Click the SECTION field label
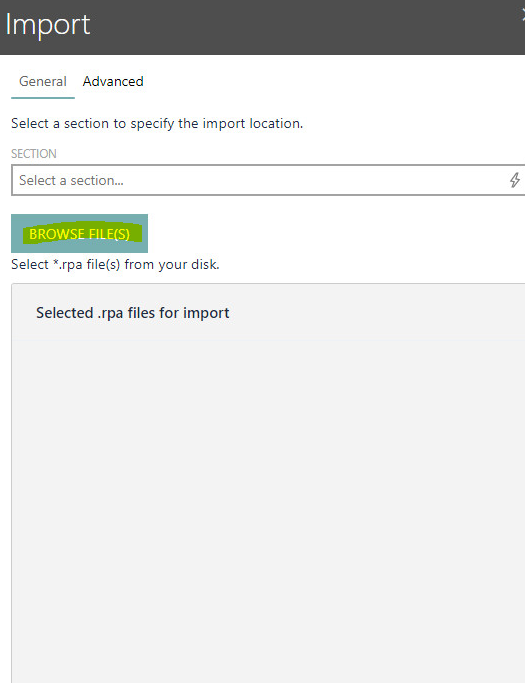The height and width of the screenshot is (683, 525). coord(34,154)
